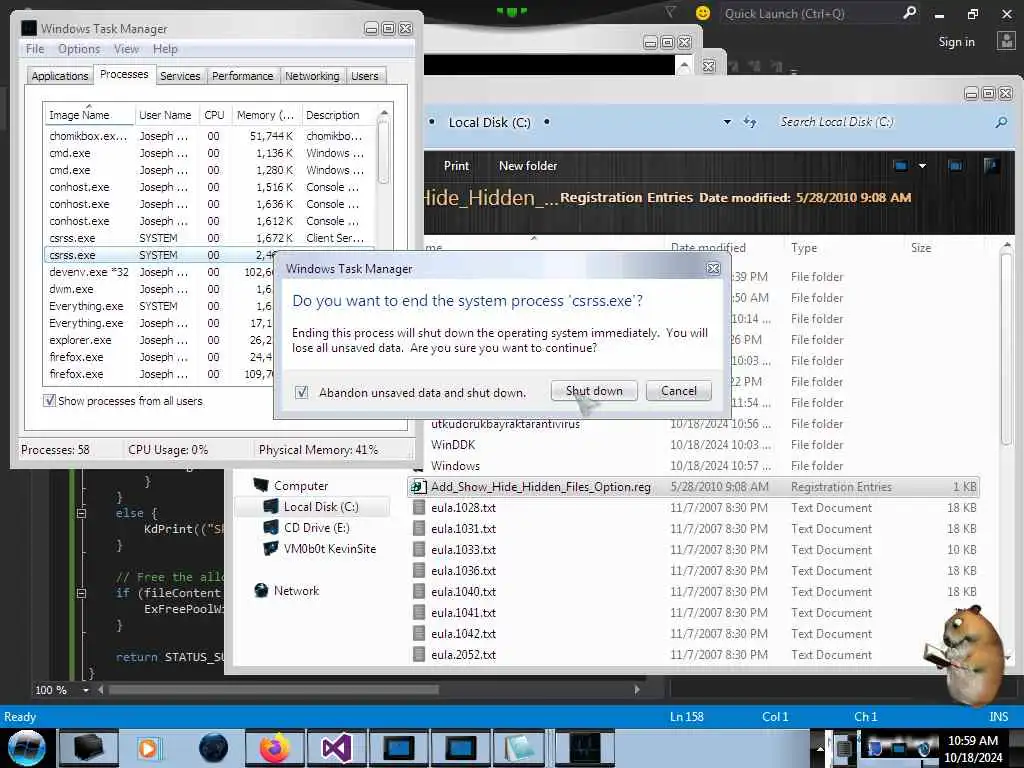Open the Options menu in Task Manager

coord(79,49)
